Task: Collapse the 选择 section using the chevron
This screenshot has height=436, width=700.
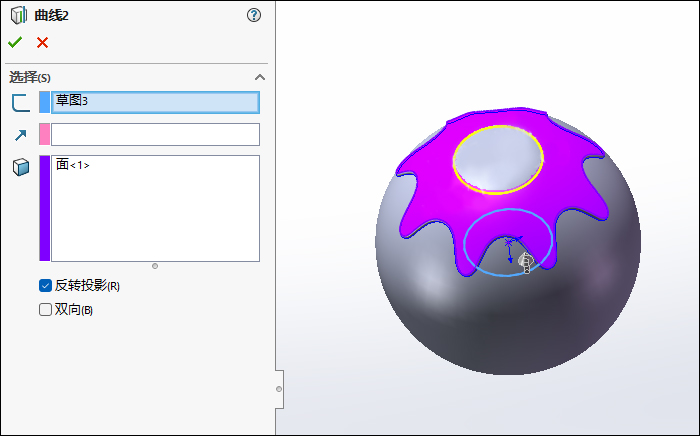Action: point(260,77)
